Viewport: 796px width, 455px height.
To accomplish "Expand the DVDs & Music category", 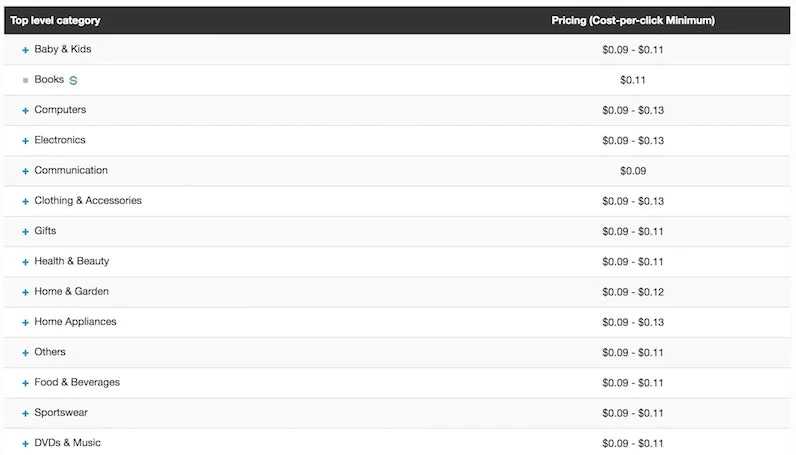I will pos(25,443).
